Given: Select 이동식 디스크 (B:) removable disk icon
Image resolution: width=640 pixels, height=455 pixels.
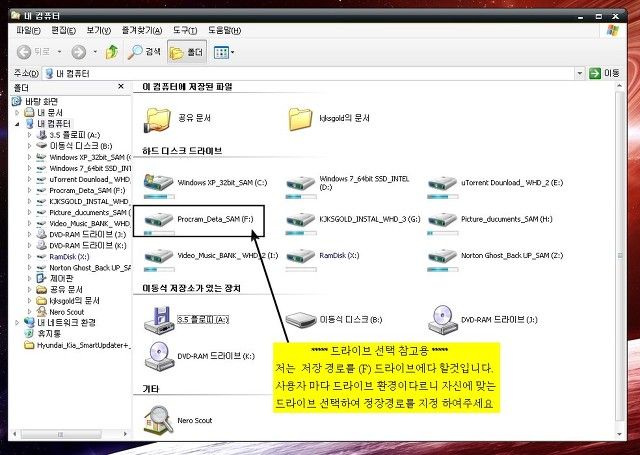Looking at the screenshot, I should 301,320.
